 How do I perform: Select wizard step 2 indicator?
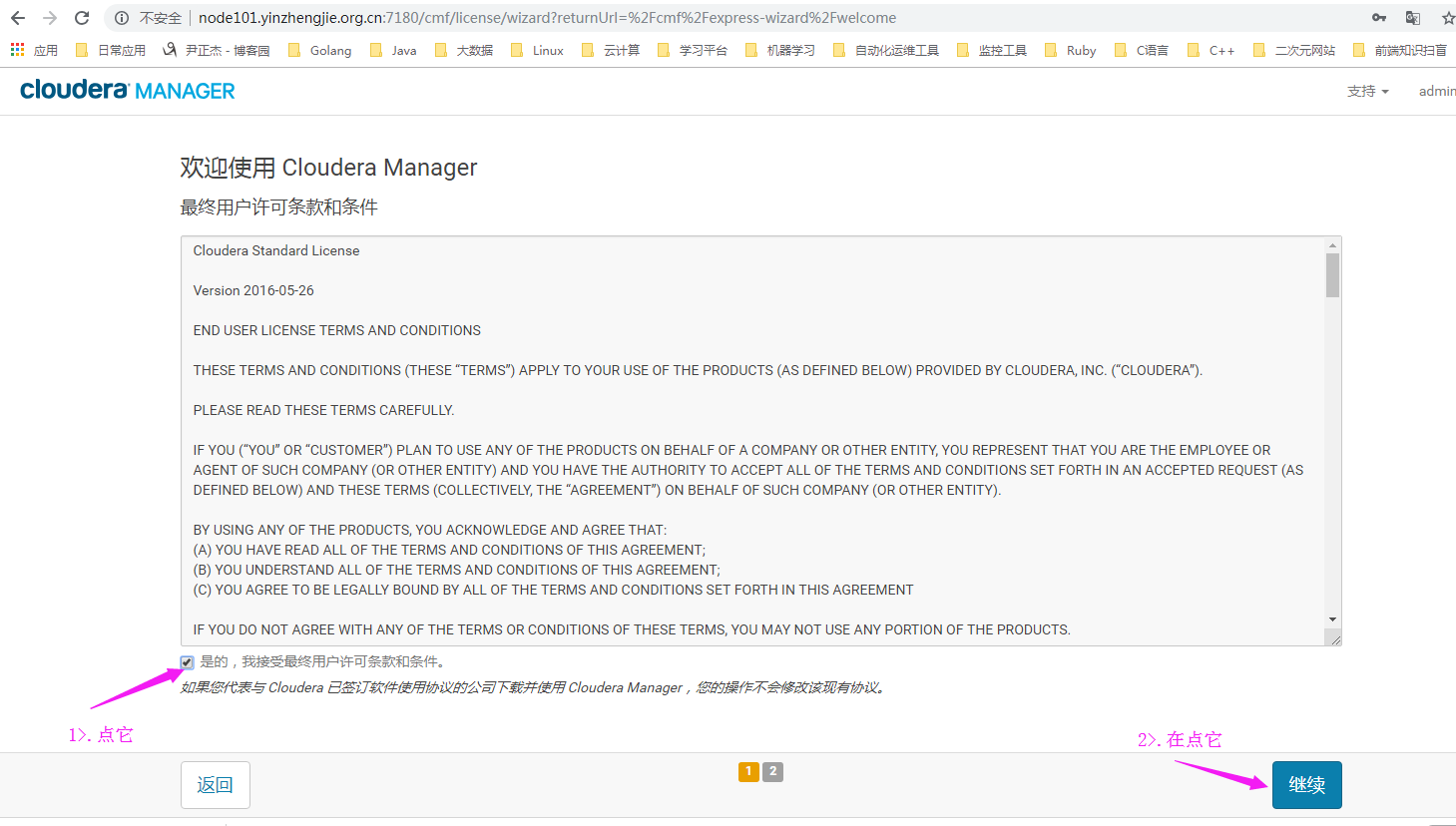(772, 771)
